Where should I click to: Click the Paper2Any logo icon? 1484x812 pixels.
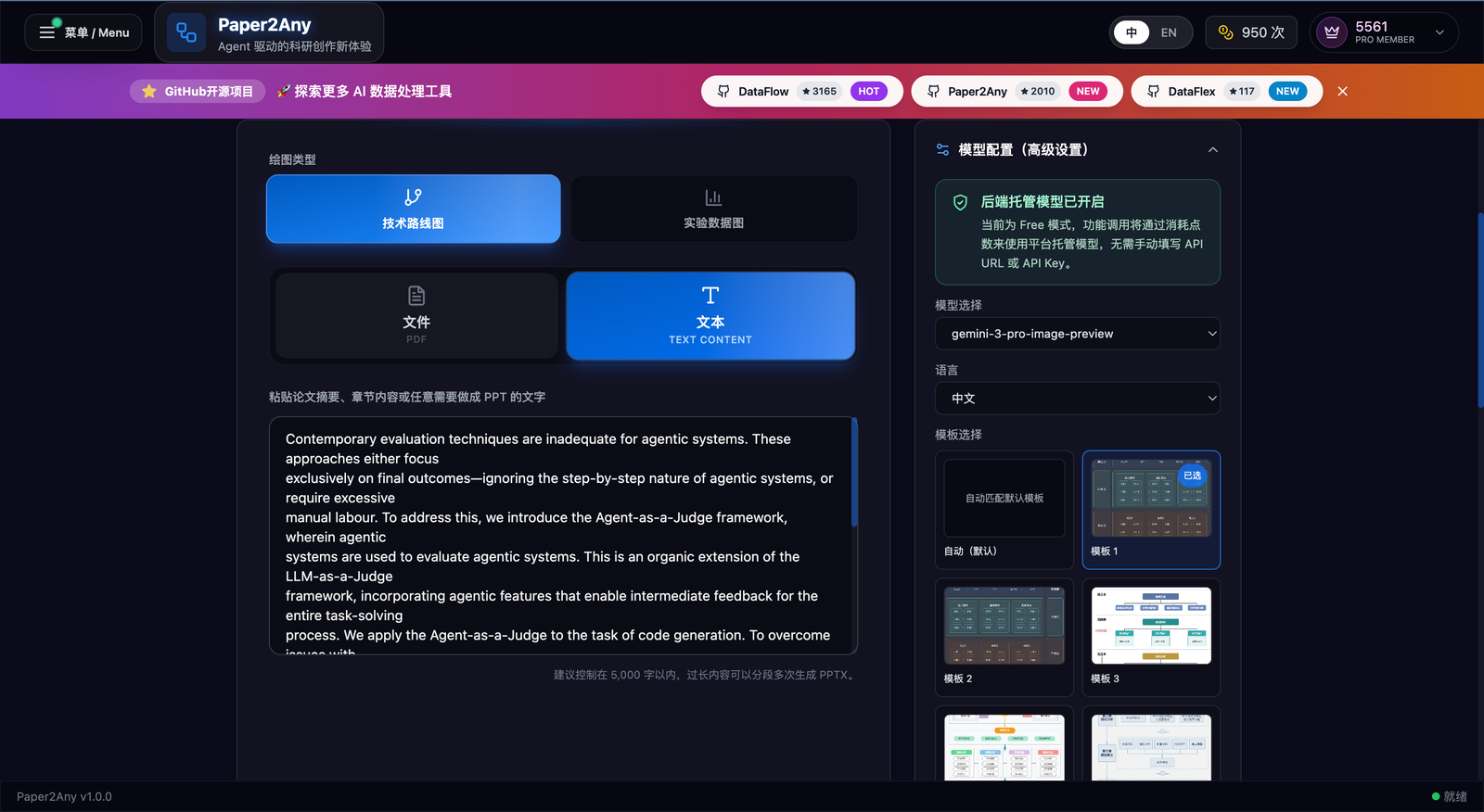(x=186, y=33)
